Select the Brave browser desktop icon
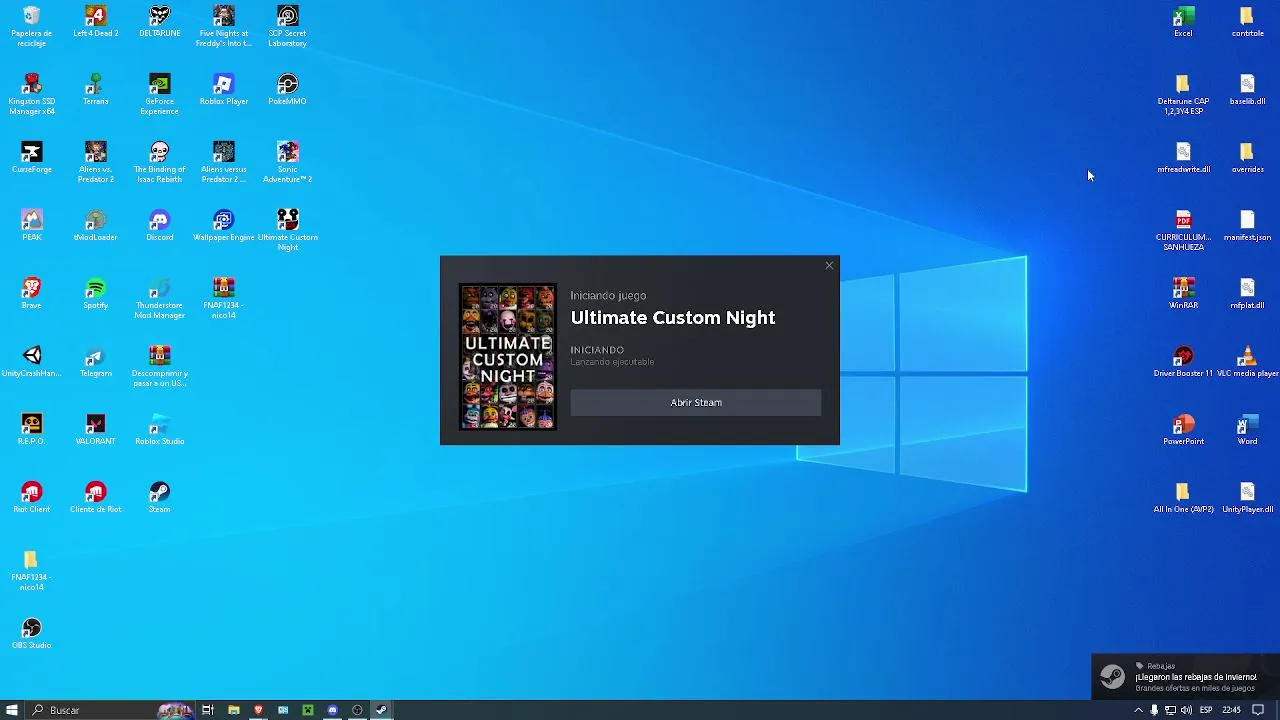Screen dimensions: 1280x720 pyautogui.click(x=32, y=294)
